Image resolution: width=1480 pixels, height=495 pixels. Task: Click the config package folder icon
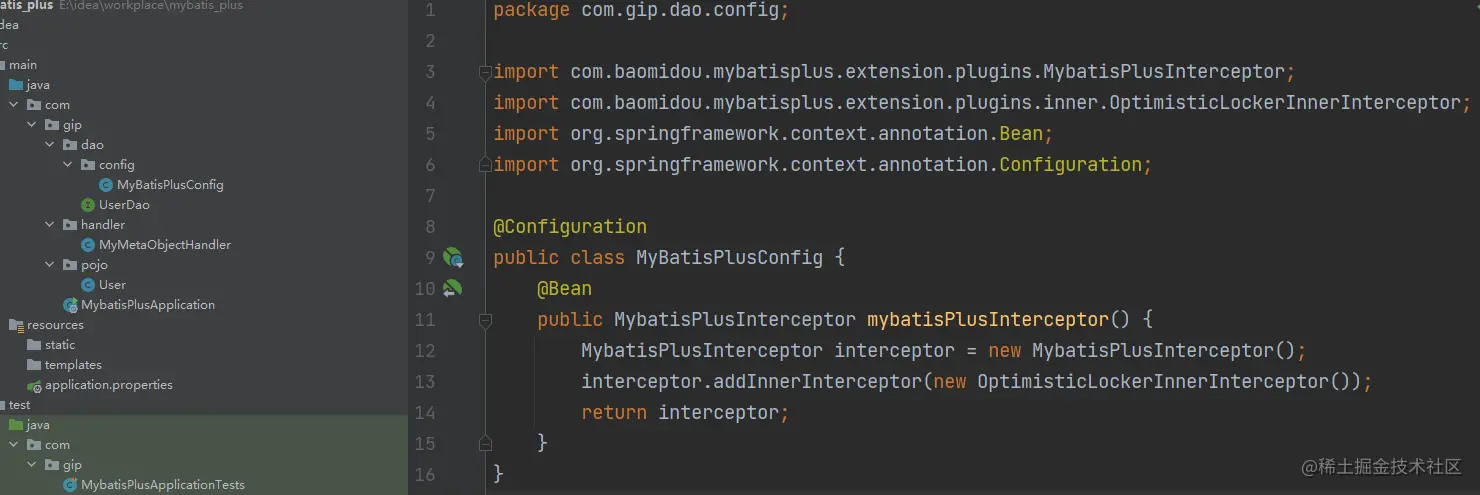(88, 165)
